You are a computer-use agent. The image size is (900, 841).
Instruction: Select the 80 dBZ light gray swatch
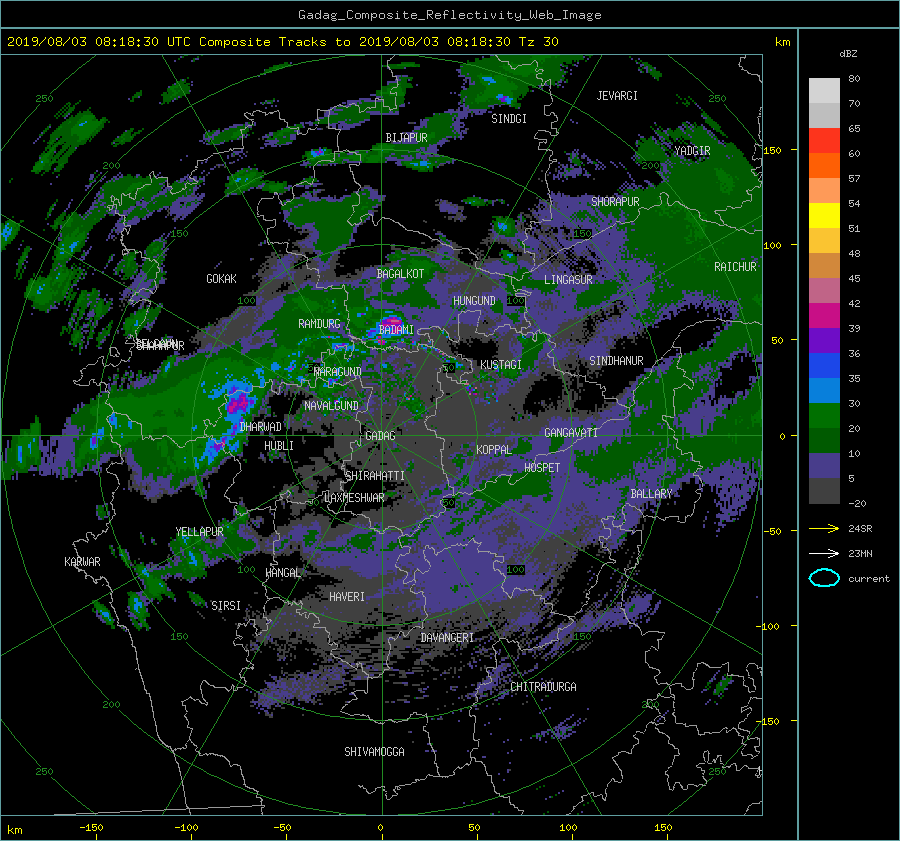coord(824,90)
